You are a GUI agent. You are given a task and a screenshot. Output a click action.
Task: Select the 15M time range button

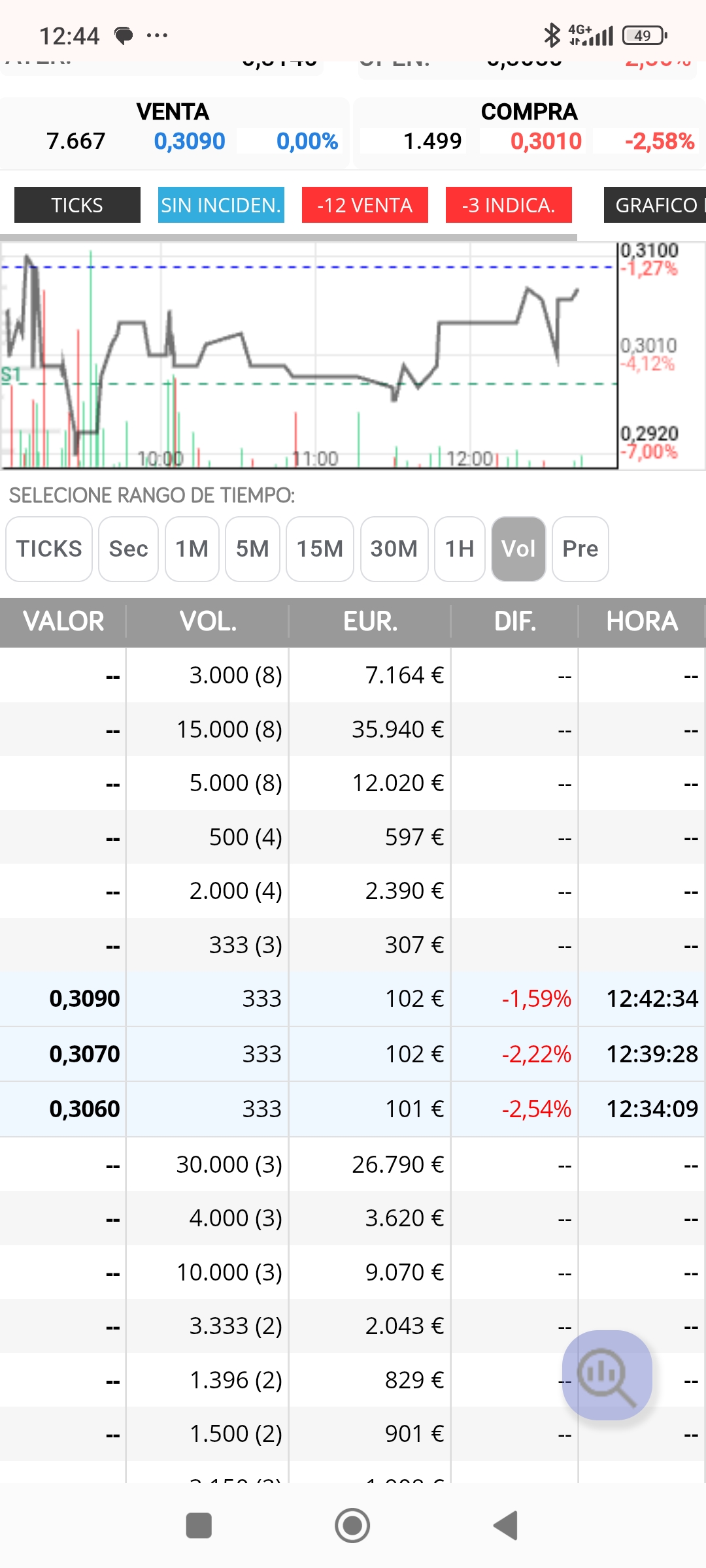click(320, 549)
